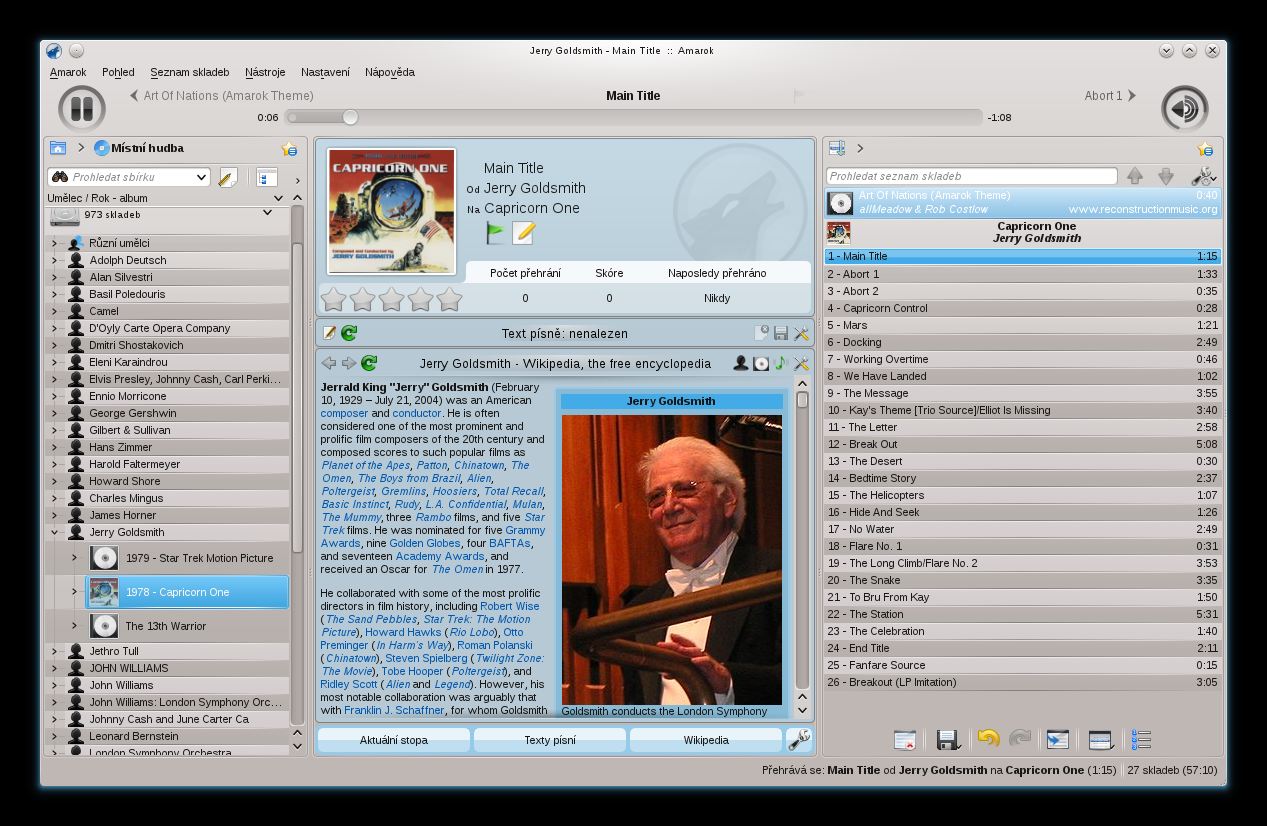Click the green flag on current track
This screenshot has width=1267, height=826.
click(x=496, y=233)
